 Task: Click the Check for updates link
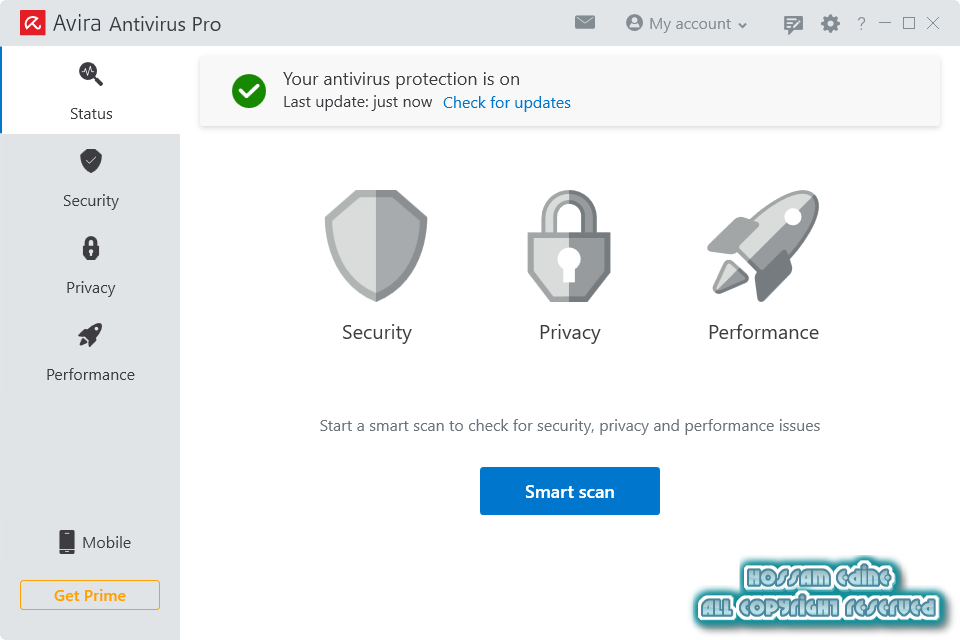[506, 102]
